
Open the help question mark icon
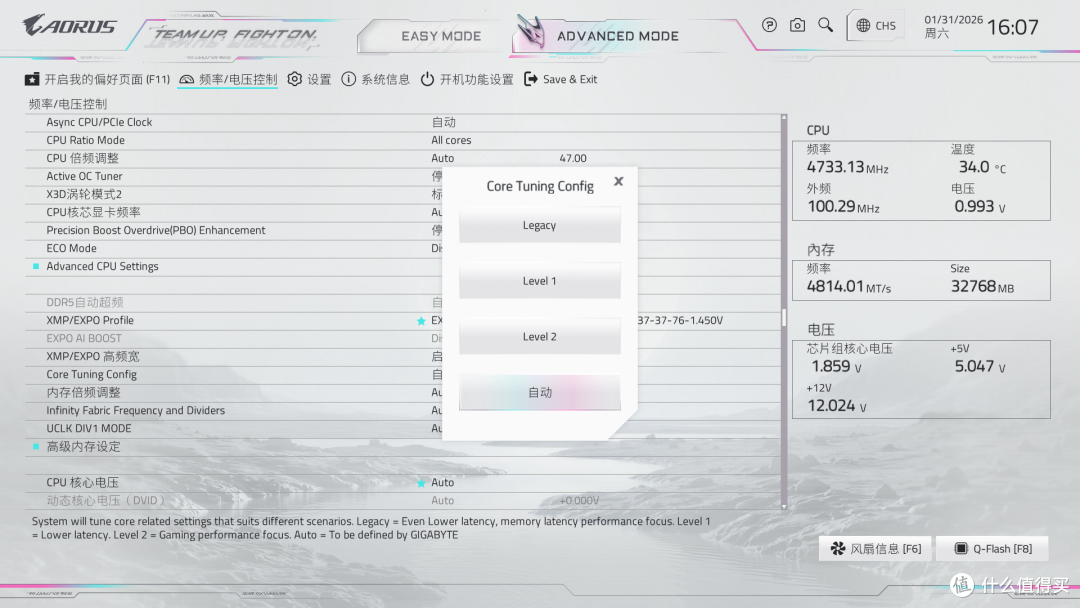click(769, 25)
